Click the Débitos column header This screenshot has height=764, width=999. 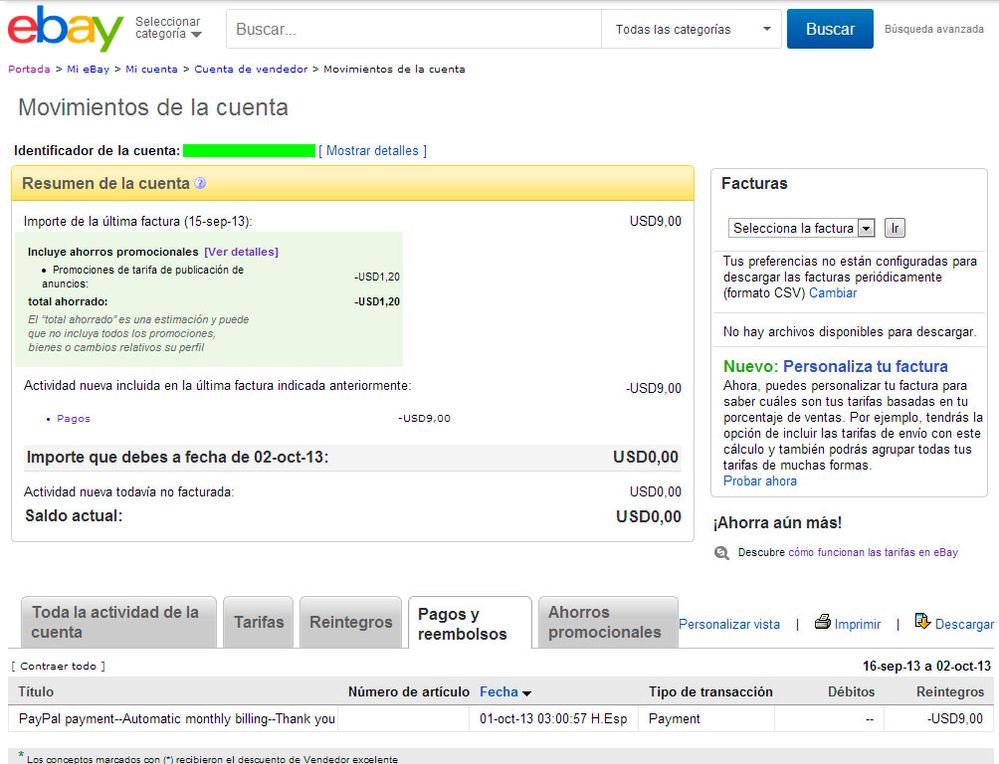[851, 692]
